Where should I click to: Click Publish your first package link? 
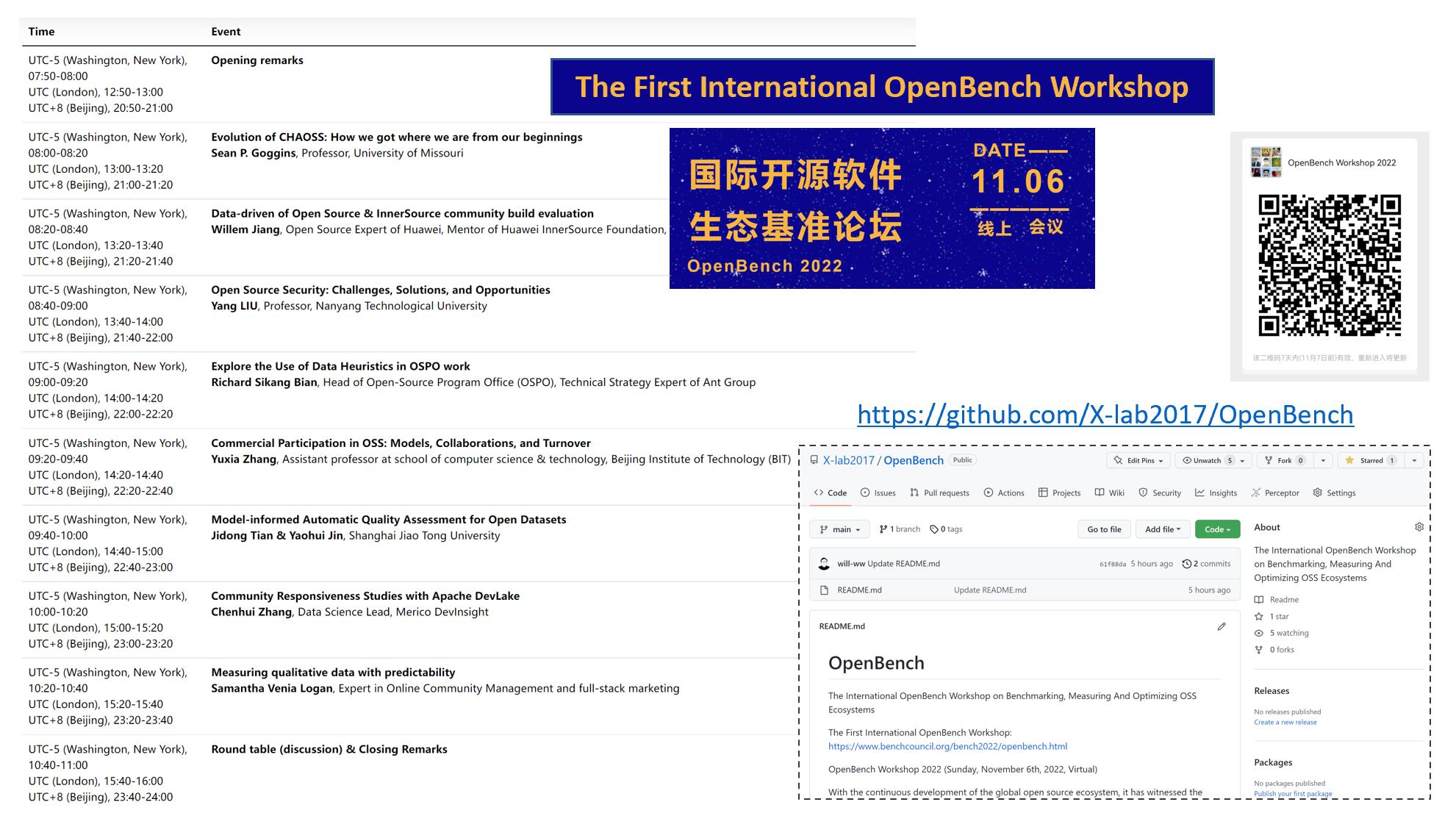click(x=1293, y=794)
